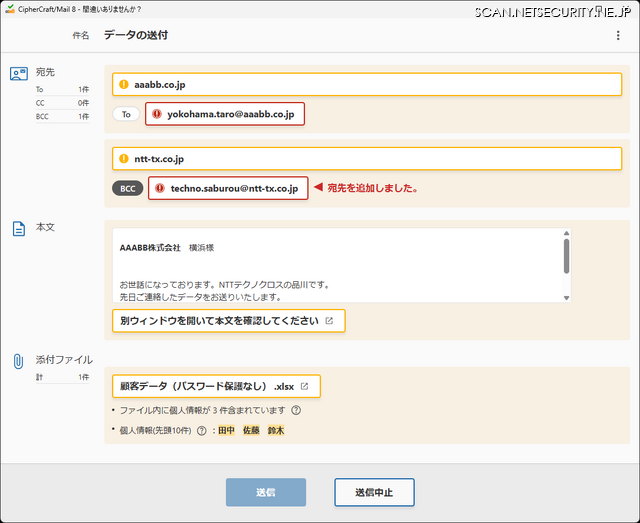Click the BCC 1件 count row

(62, 116)
